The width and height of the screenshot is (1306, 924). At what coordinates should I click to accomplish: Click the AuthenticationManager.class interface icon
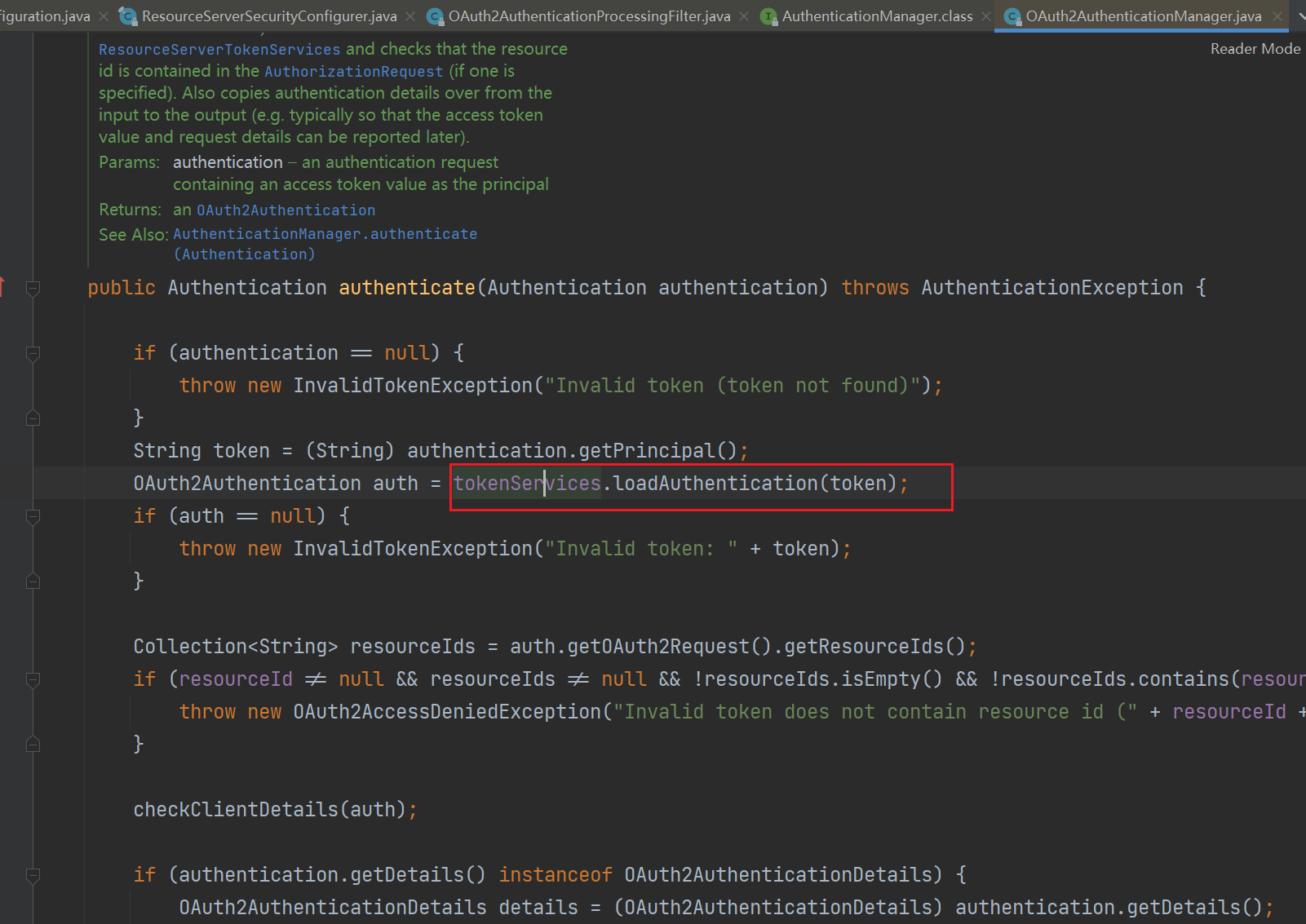(768, 16)
